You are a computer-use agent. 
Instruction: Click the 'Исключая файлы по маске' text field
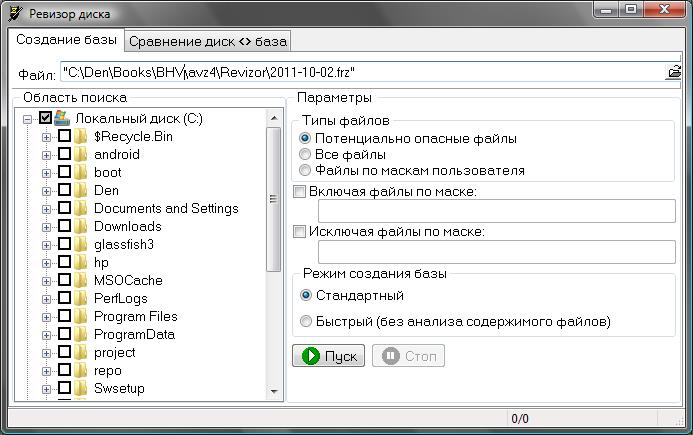point(496,251)
